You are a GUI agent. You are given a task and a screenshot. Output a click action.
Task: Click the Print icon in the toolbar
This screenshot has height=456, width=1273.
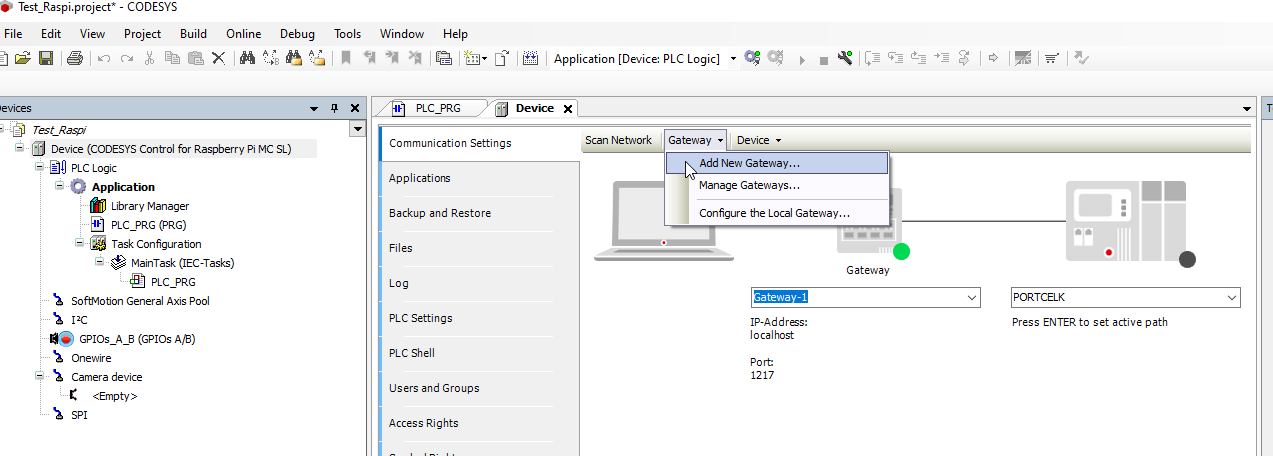click(74, 59)
